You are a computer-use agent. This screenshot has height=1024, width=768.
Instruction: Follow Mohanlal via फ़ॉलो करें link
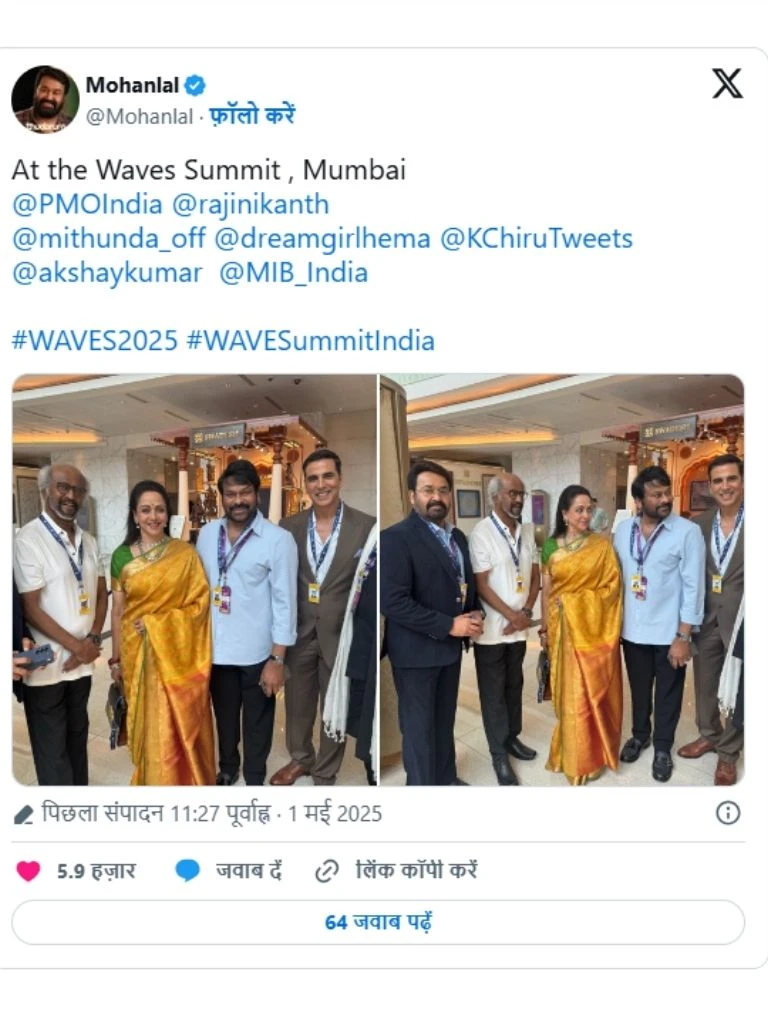[252, 115]
